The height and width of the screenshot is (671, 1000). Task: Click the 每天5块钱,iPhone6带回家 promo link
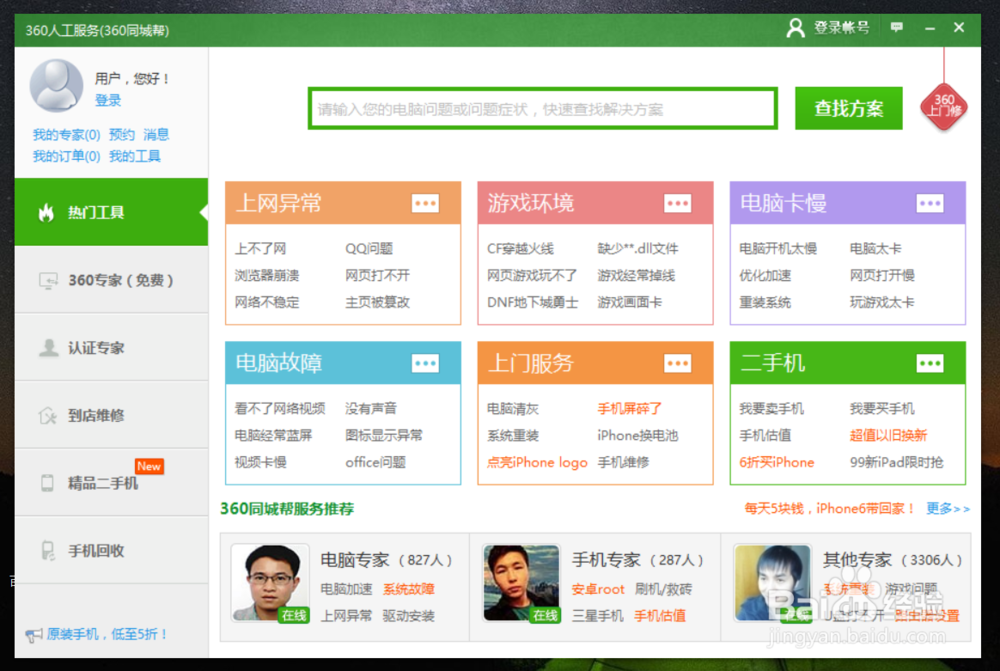click(830, 508)
